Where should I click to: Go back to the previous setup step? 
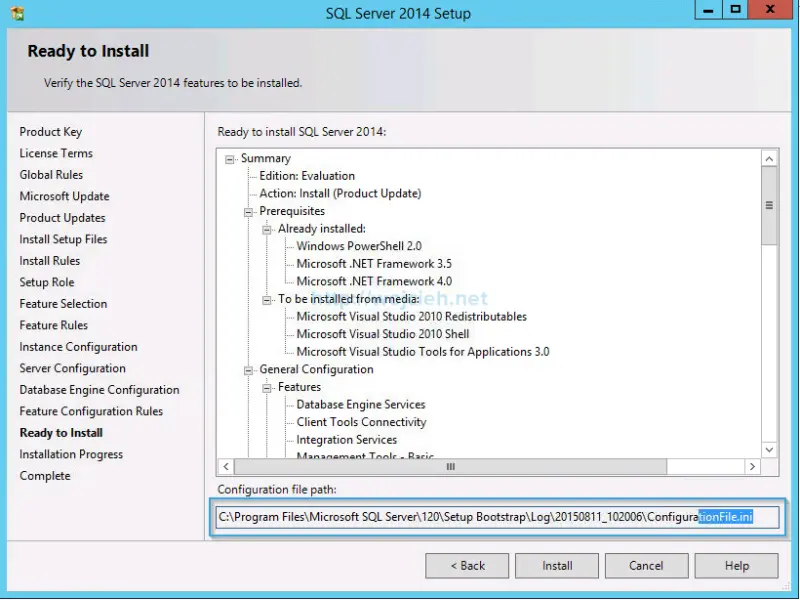pyautogui.click(x=467, y=565)
